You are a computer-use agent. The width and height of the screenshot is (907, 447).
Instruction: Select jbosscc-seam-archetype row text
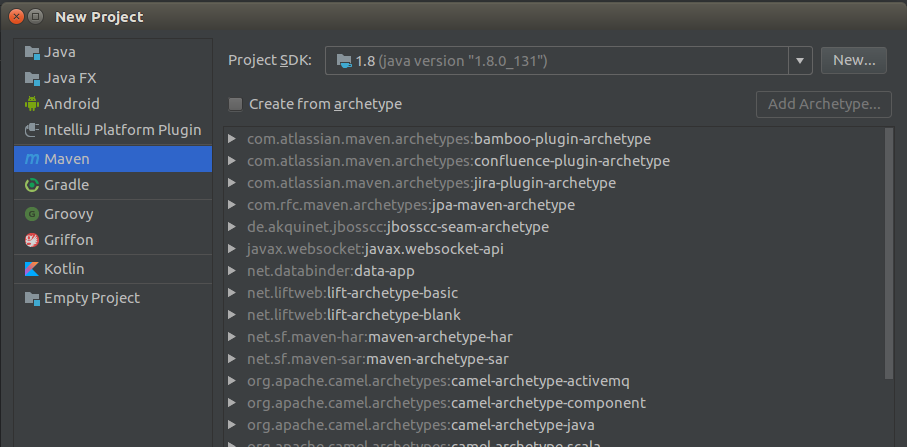pos(398,227)
